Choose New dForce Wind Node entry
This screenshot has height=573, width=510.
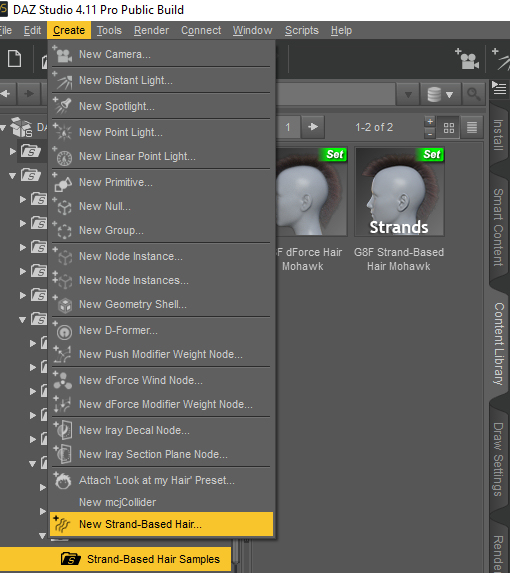click(x=161, y=380)
